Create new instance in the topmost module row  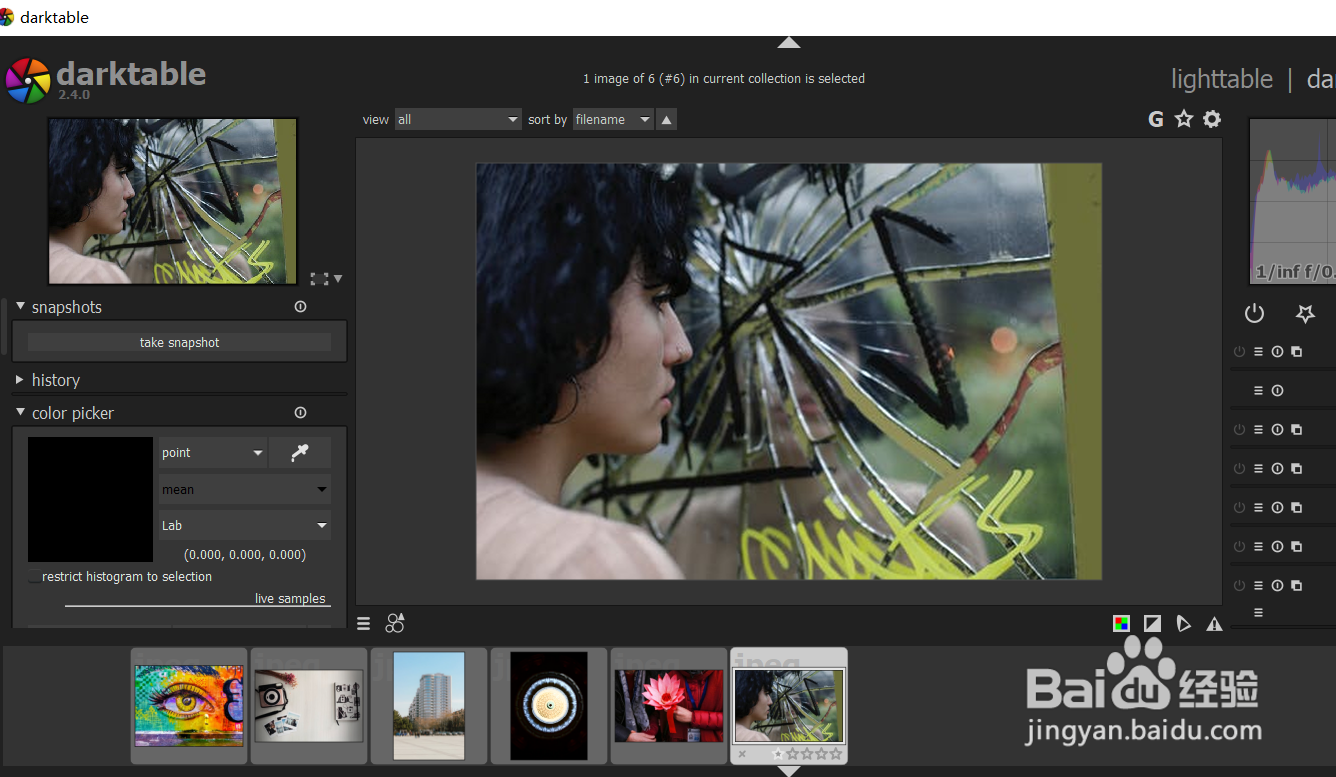[x=1296, y=352]
